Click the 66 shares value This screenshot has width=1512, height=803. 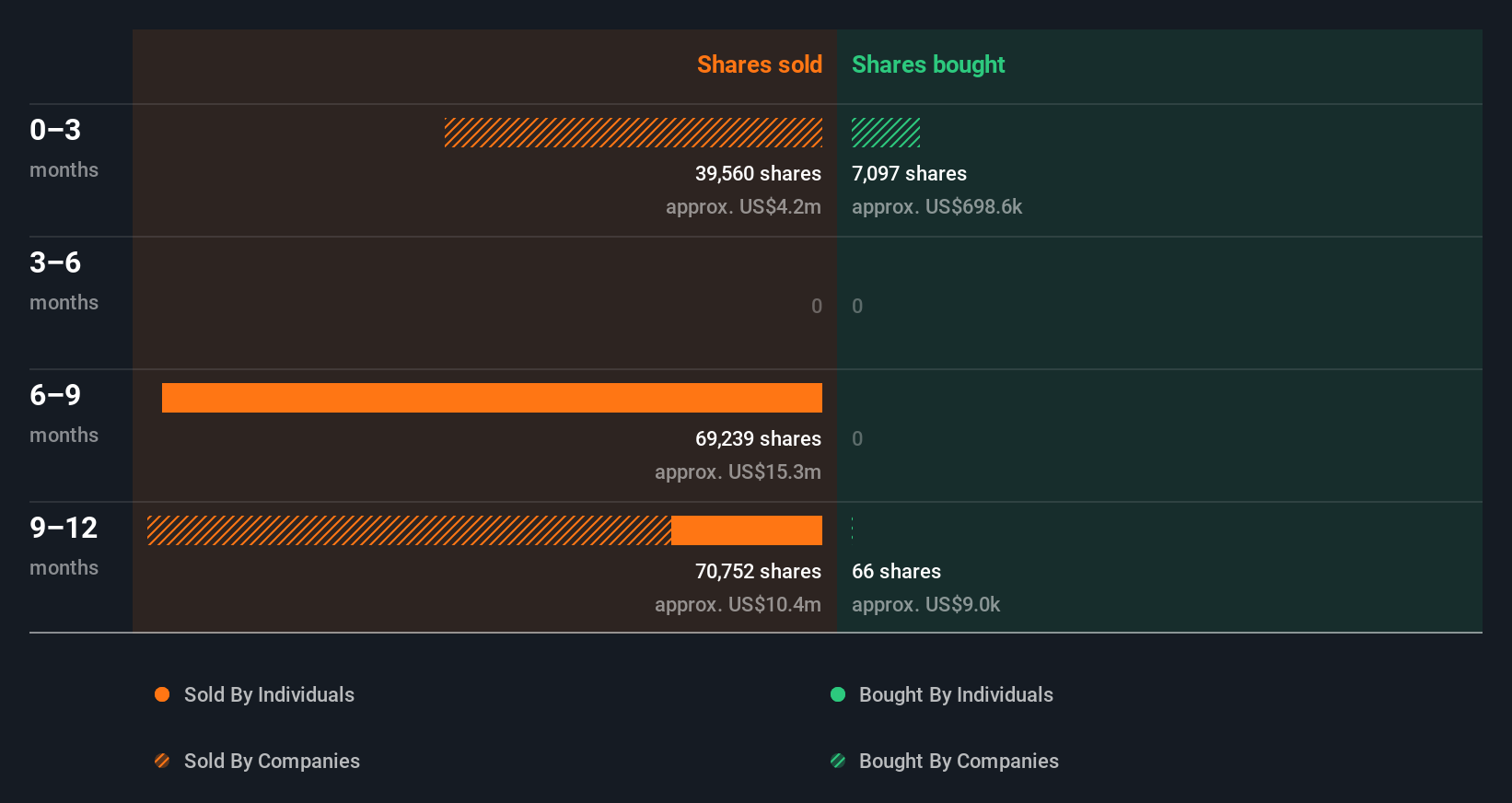click(x=896, y=571)
